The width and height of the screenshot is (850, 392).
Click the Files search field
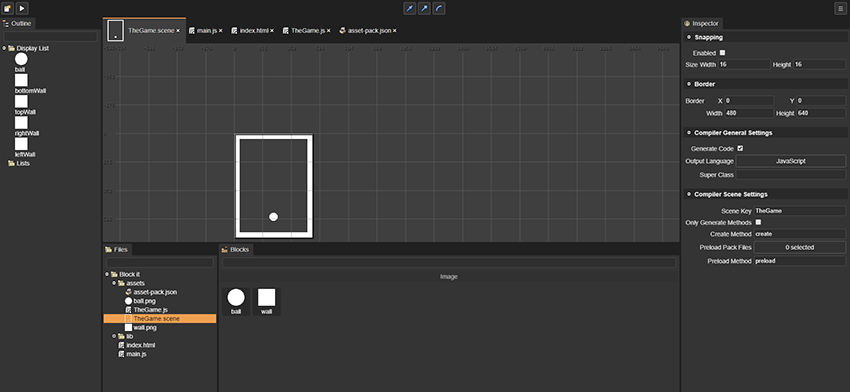[160, 262]
